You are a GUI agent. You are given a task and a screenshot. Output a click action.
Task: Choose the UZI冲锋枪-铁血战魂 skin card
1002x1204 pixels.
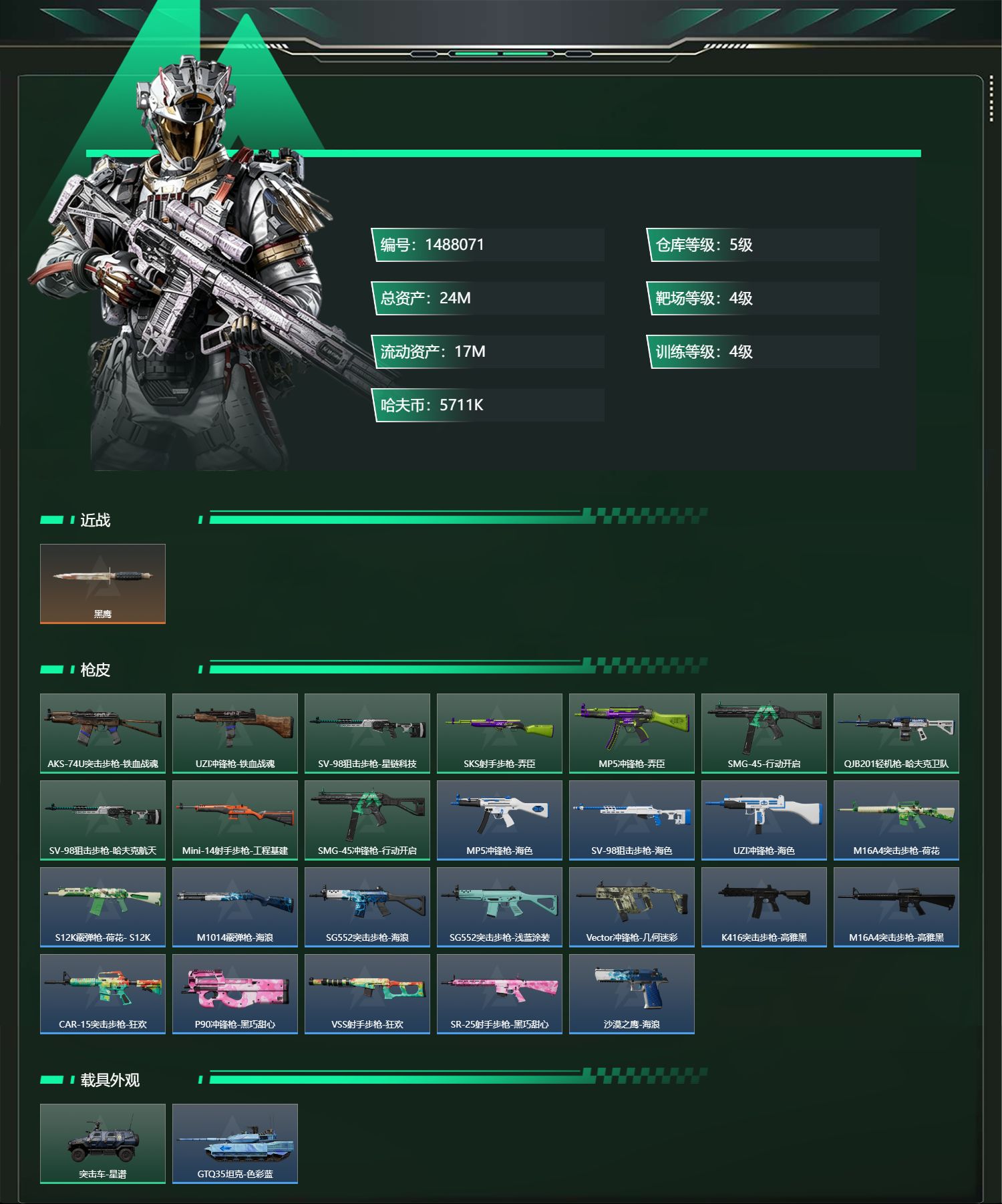tap(235, 734)
